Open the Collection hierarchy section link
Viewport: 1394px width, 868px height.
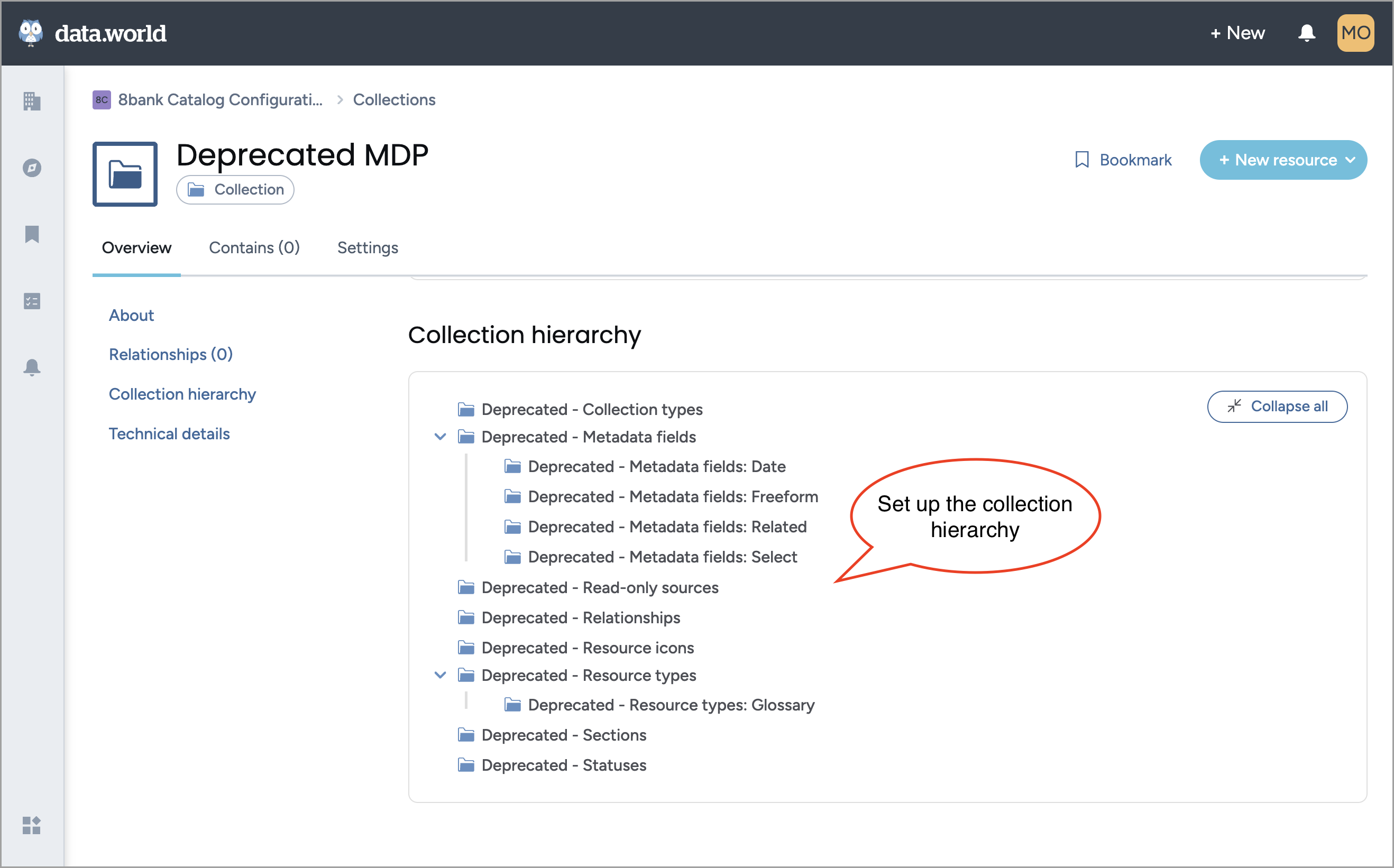click(183, 394)
